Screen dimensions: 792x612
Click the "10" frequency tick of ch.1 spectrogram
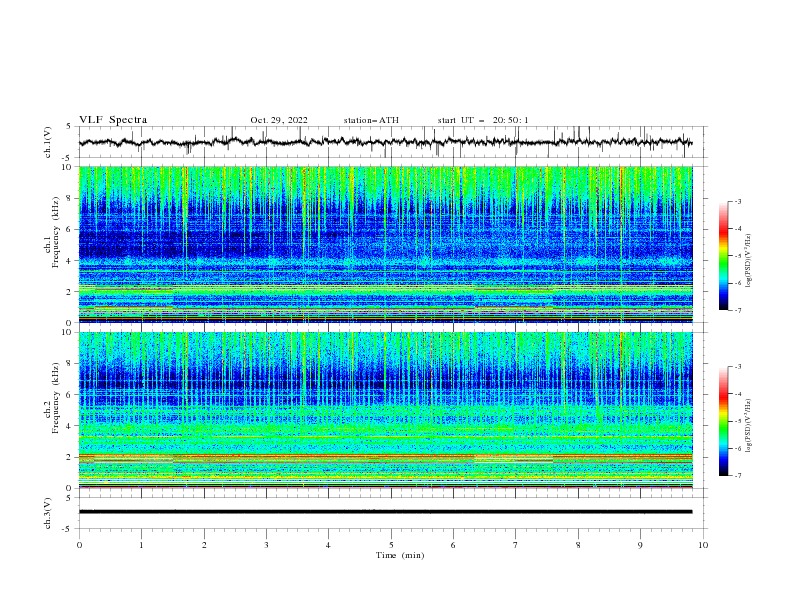[68, 167]
